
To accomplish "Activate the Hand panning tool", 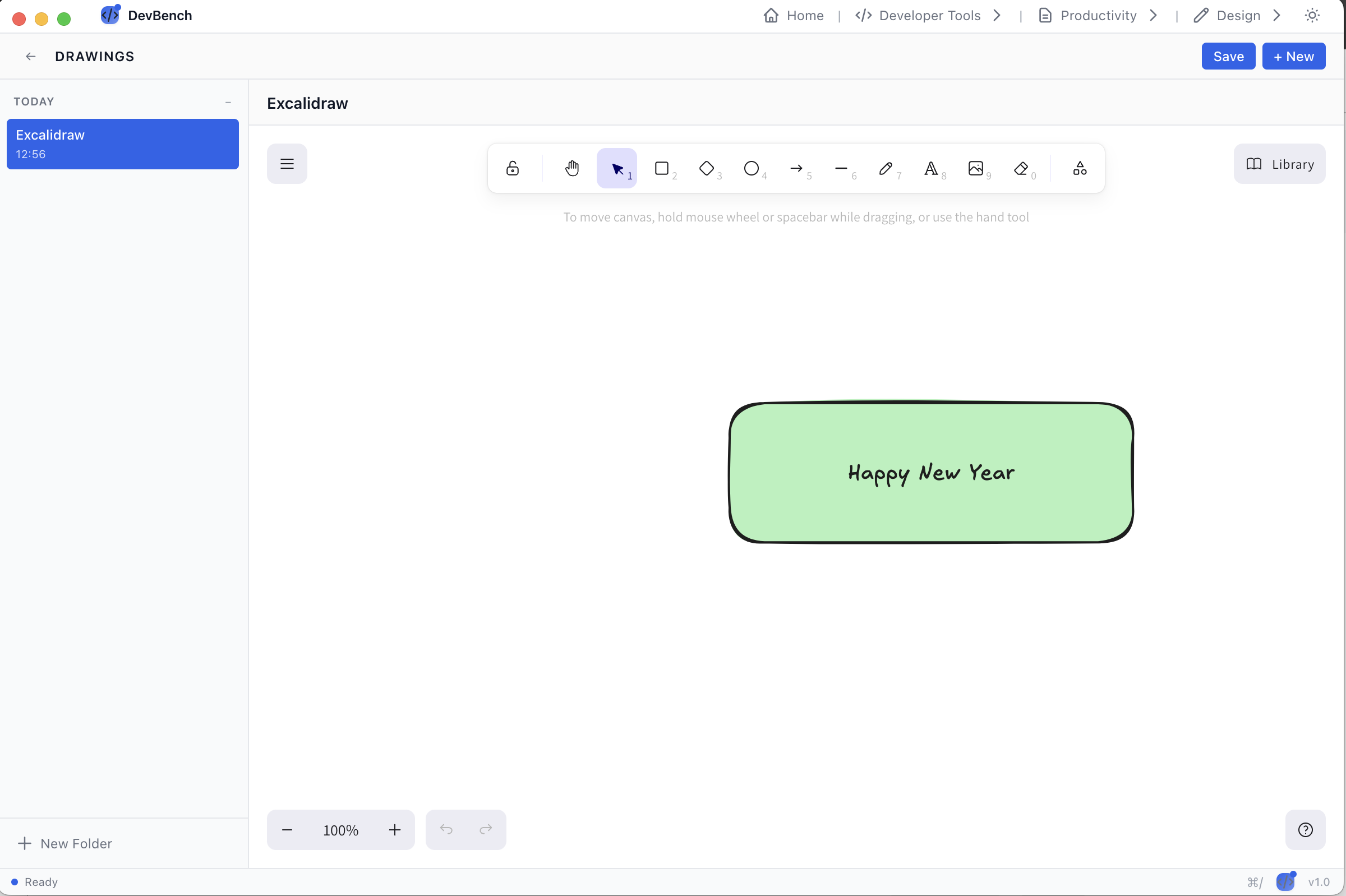I will coord(571,168).
